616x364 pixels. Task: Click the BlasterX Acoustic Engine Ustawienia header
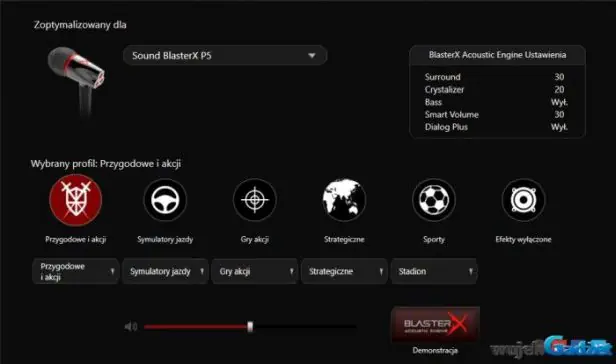(x=497, y=55)
